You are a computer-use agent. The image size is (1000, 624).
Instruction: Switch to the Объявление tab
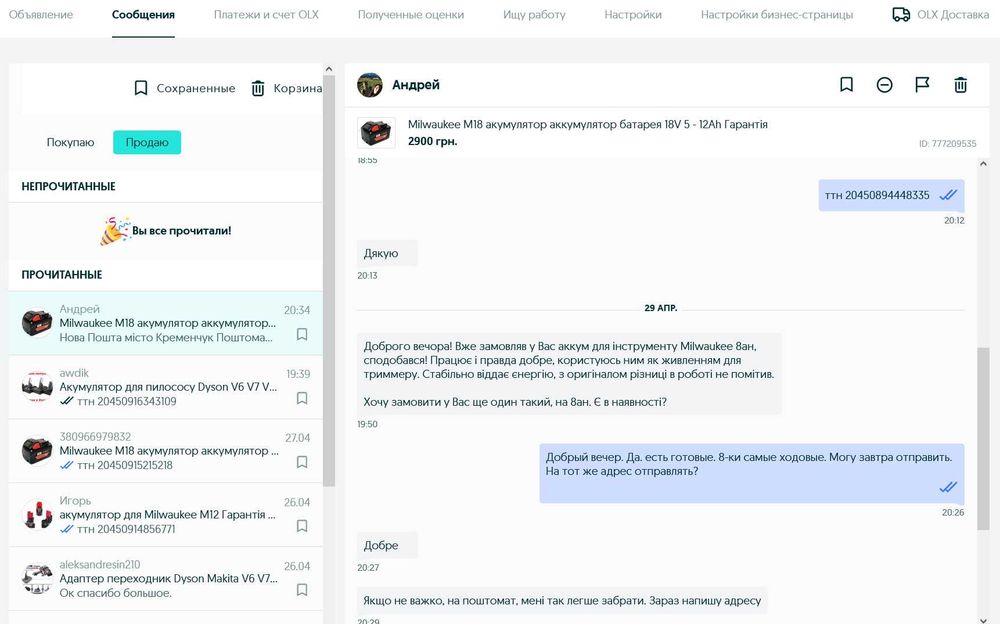[41, 15]
